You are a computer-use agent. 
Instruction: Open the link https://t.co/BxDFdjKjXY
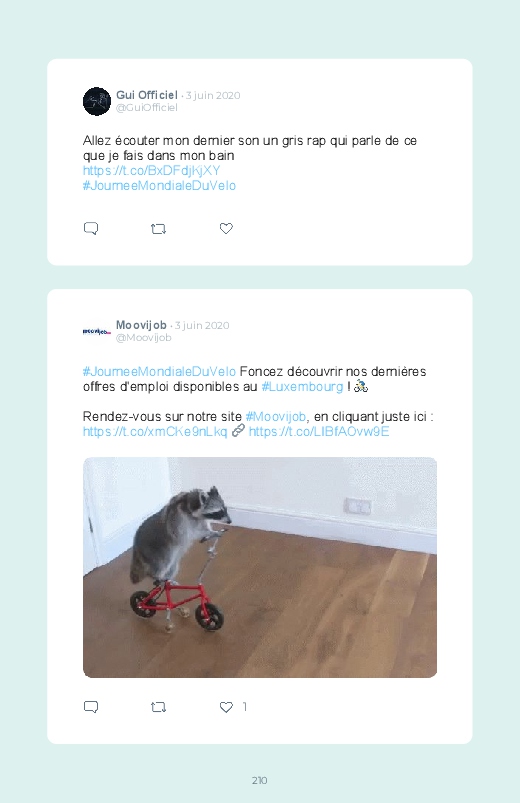pos(151,171)
